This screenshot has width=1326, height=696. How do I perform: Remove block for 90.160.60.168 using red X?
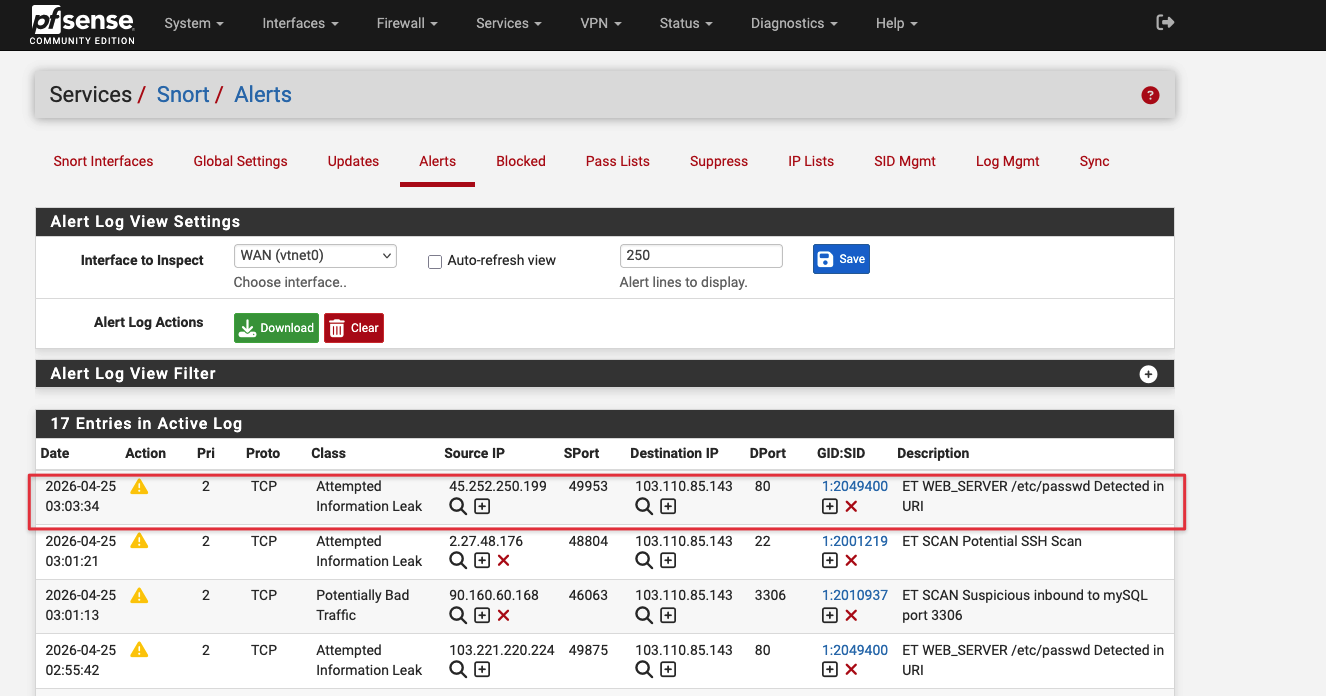(504, 615)
